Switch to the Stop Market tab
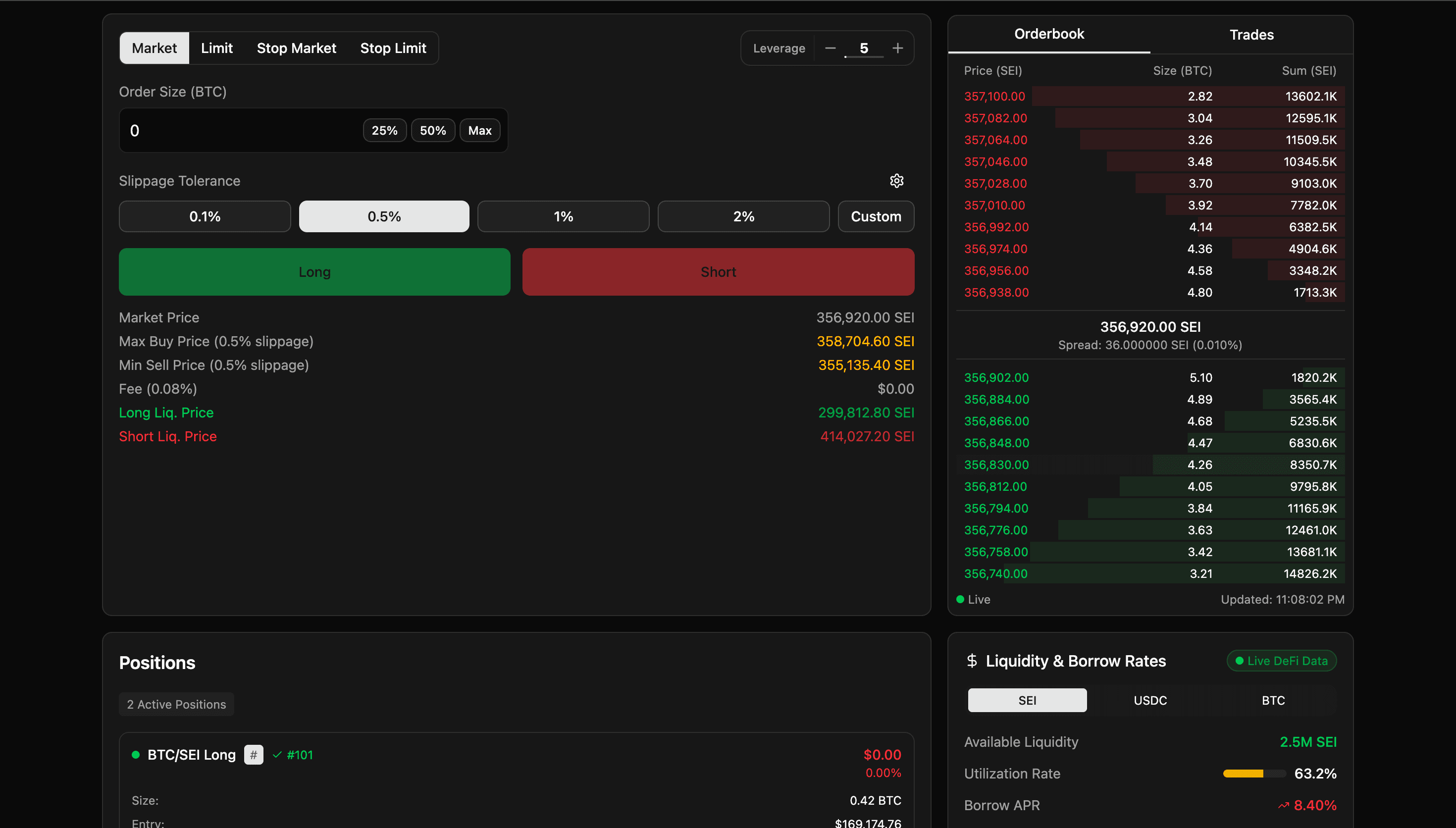The width and height of the screenshot is (1456, 828). click(x=296, y=49)
